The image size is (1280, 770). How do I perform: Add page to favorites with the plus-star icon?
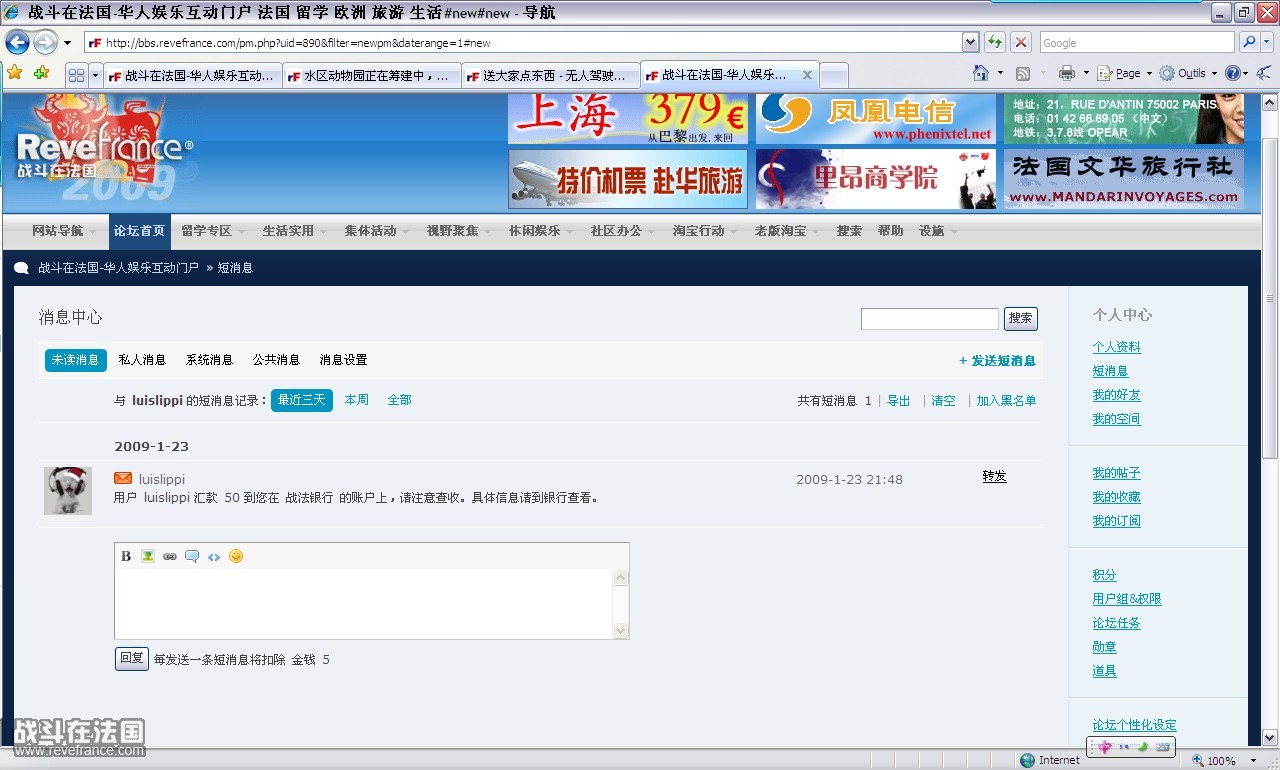click(x=41, y=74)
